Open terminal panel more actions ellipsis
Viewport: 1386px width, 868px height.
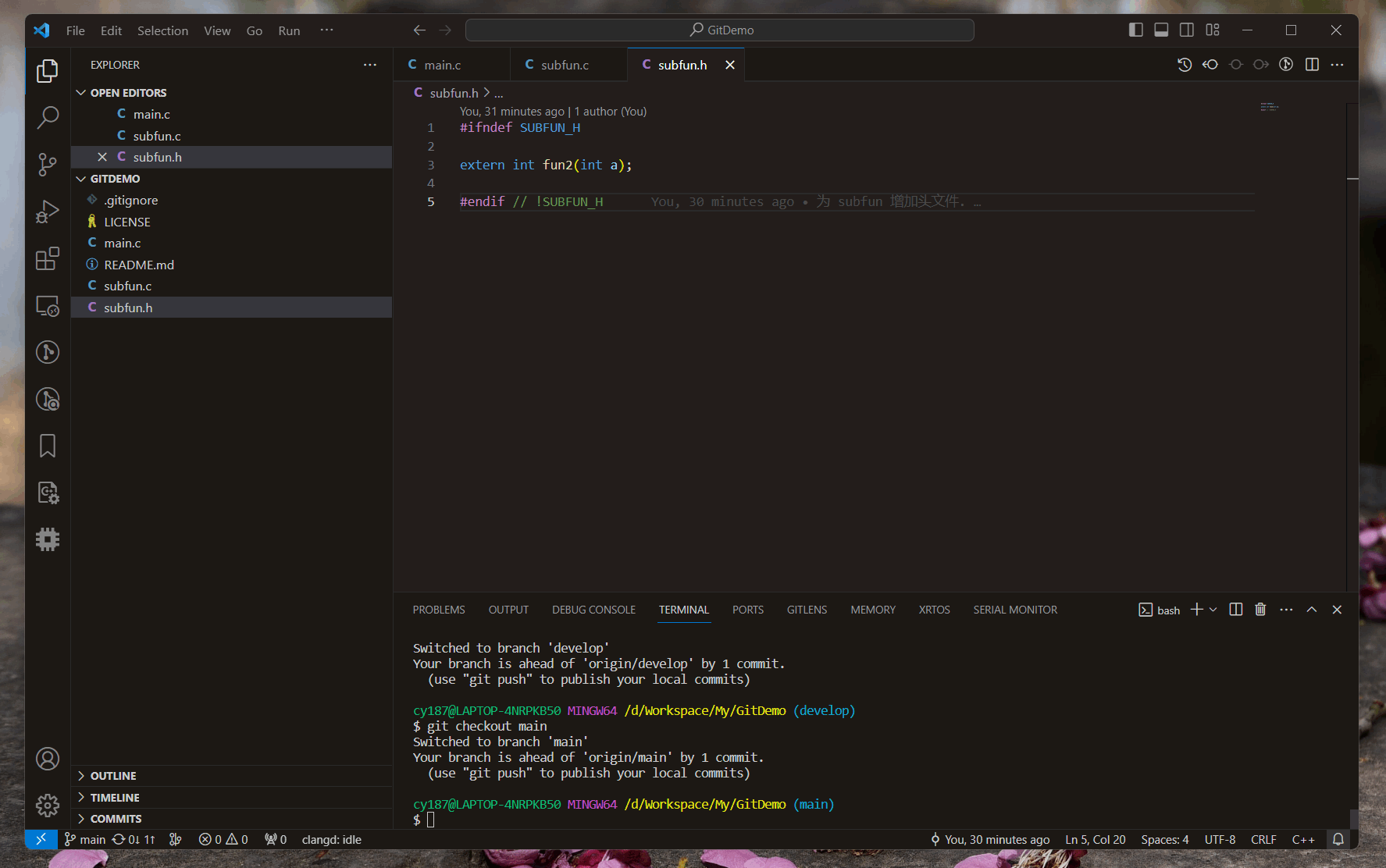click(1286, 610)
